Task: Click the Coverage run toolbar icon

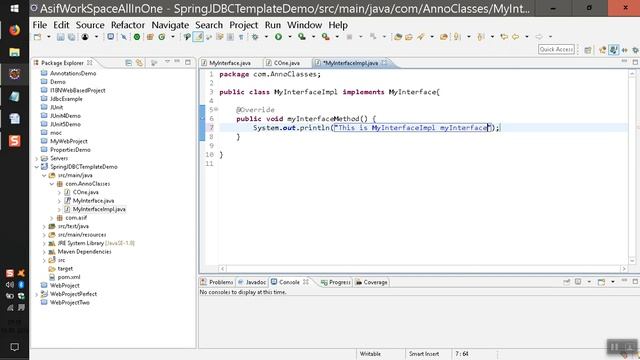Action: (302, 37)
